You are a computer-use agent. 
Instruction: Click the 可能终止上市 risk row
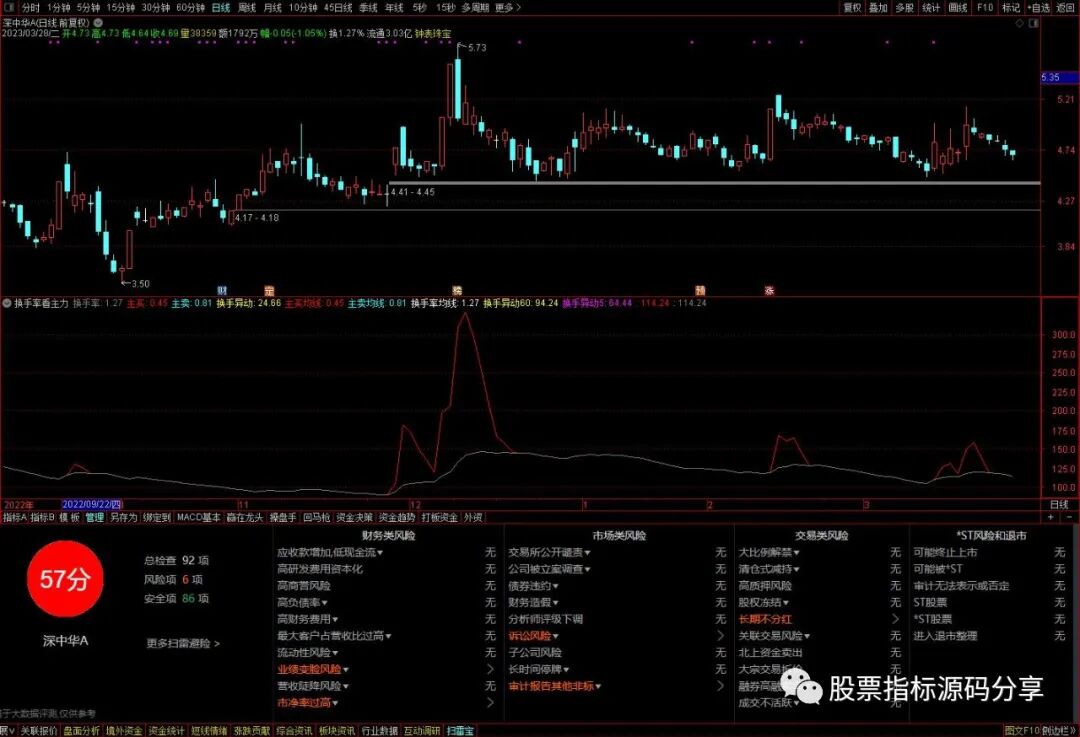pyautogui.click(x=989, y=552)
